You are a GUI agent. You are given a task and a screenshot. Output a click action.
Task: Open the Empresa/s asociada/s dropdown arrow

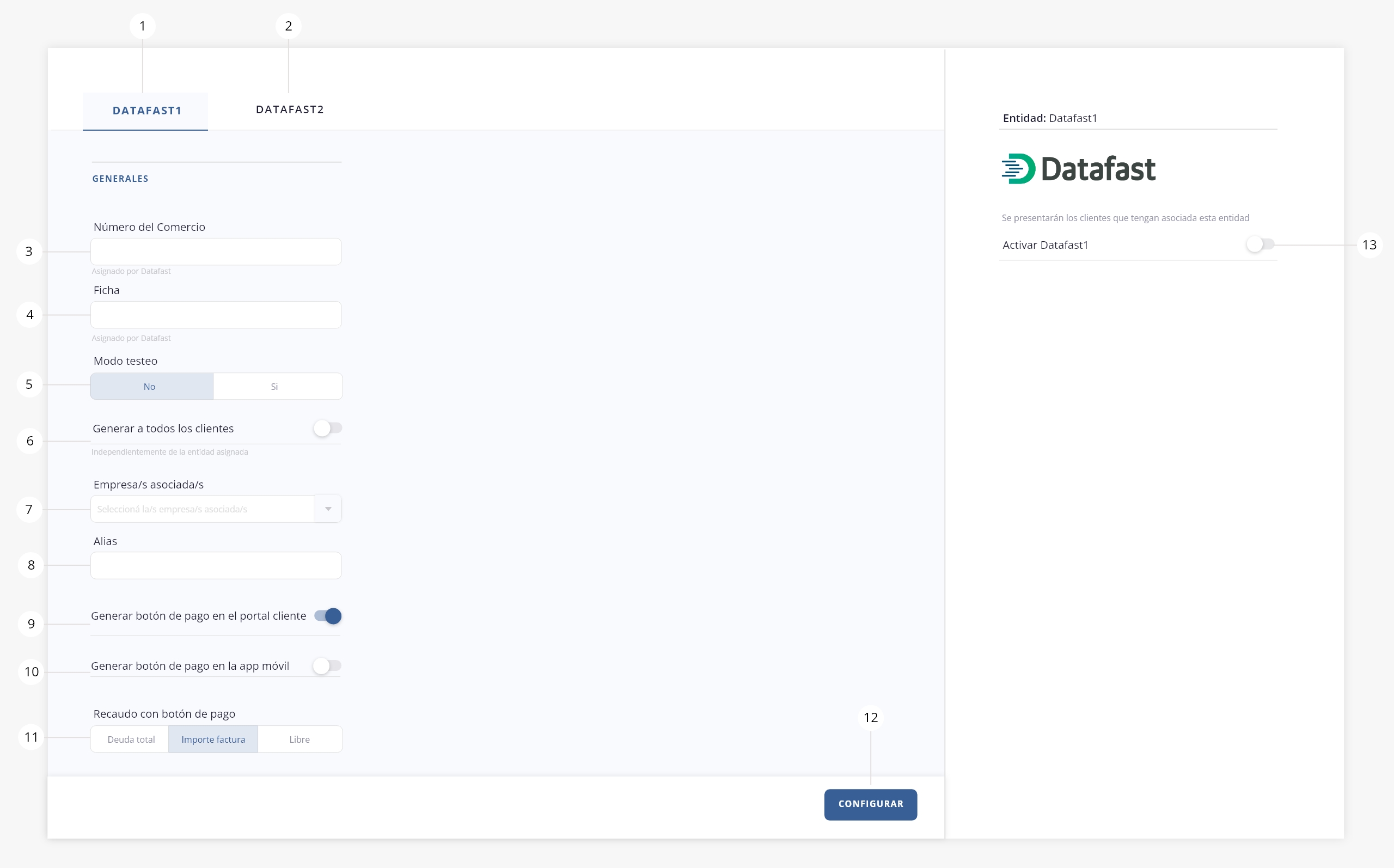[328, 509]
